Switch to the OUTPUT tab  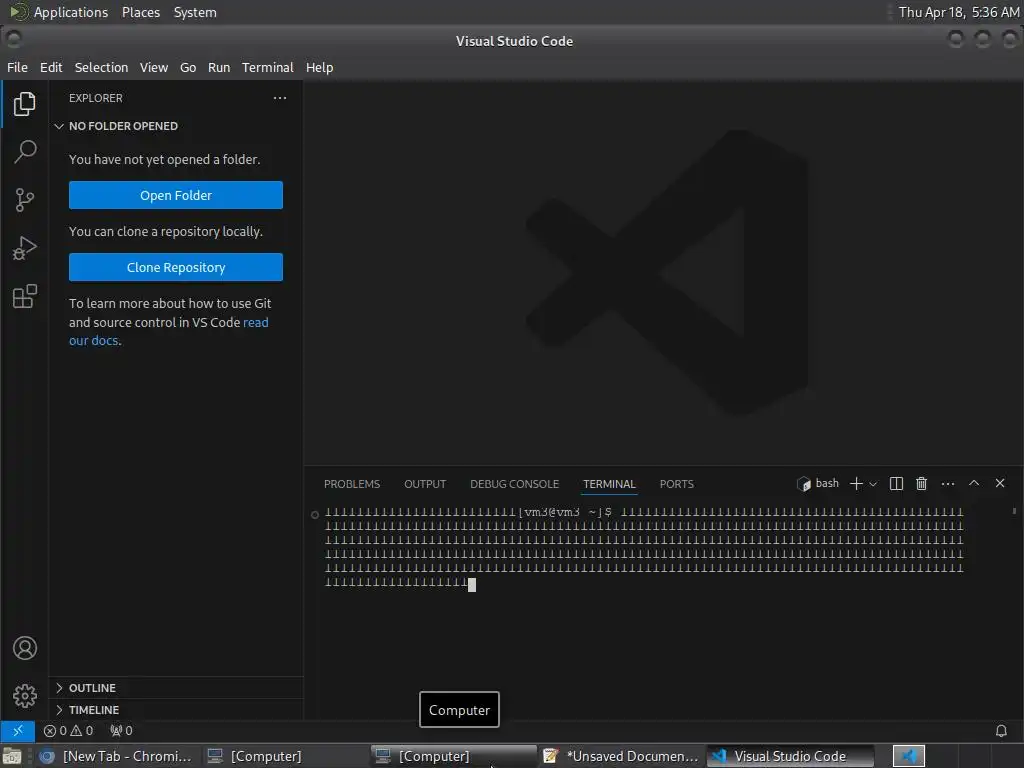424,484
